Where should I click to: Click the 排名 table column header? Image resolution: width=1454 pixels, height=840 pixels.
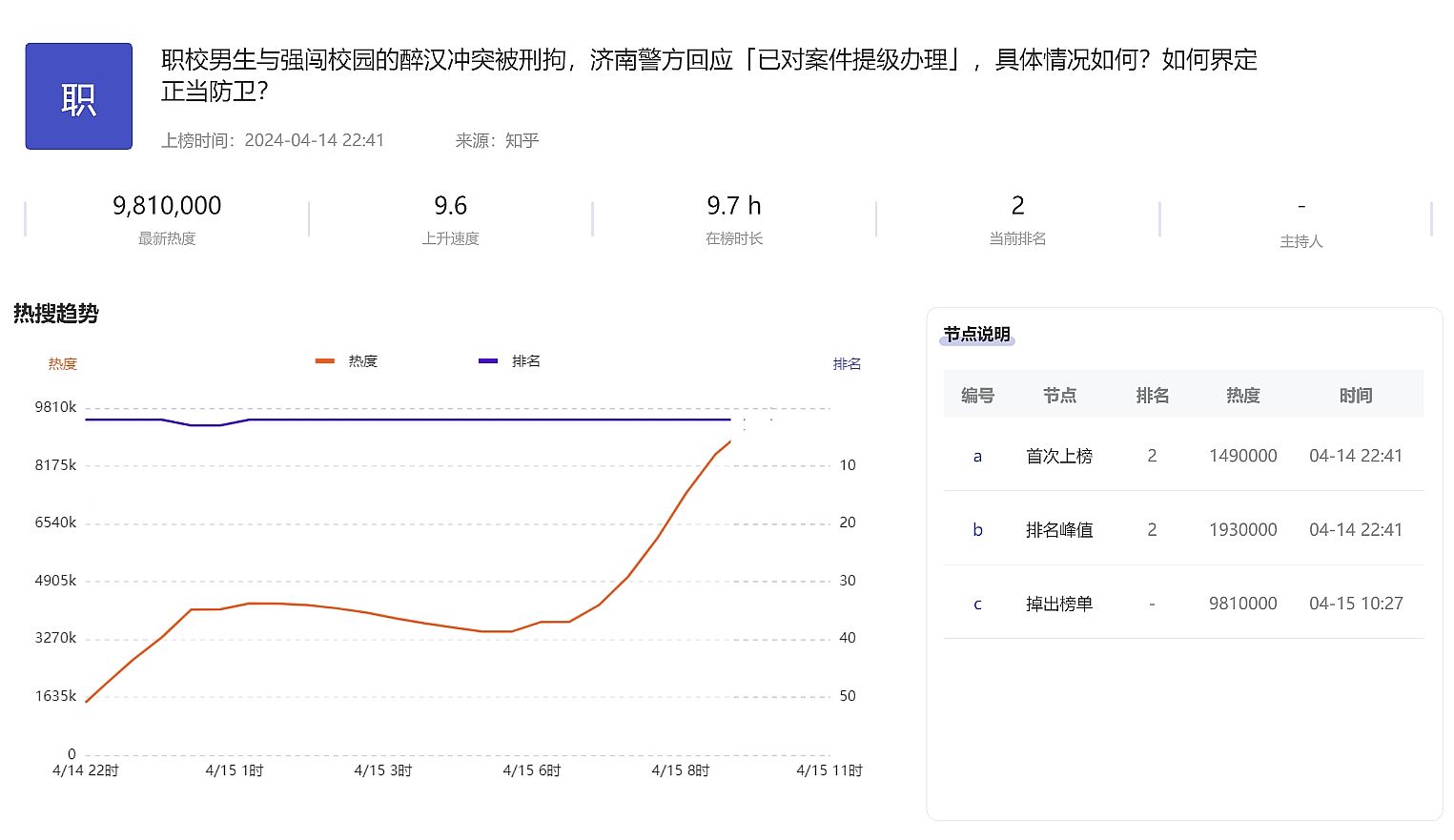click(1152, 395)
